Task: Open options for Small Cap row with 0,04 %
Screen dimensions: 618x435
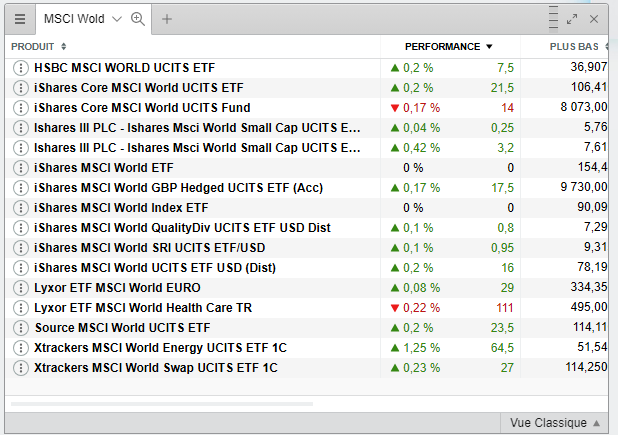Action: coord(20,128)
